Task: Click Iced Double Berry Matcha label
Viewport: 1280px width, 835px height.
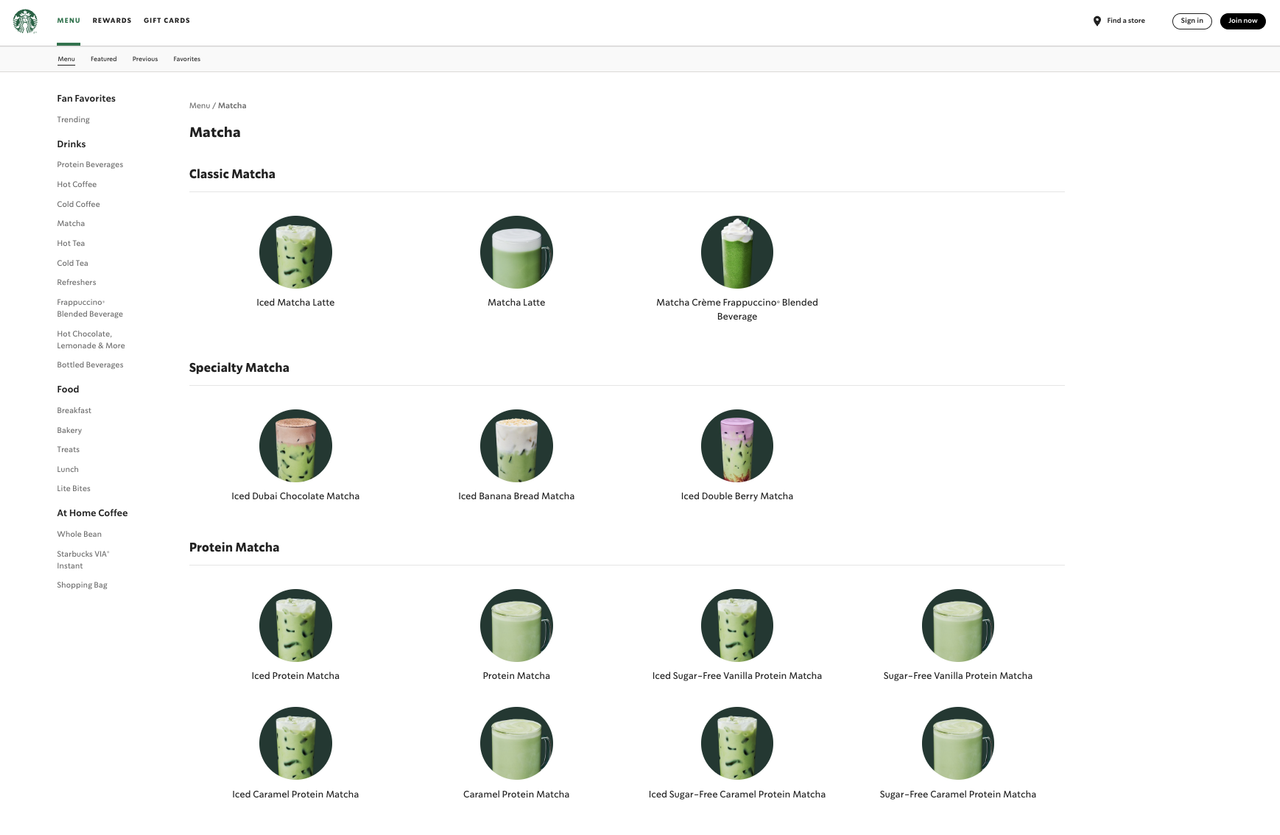Action: pos(737,497)
